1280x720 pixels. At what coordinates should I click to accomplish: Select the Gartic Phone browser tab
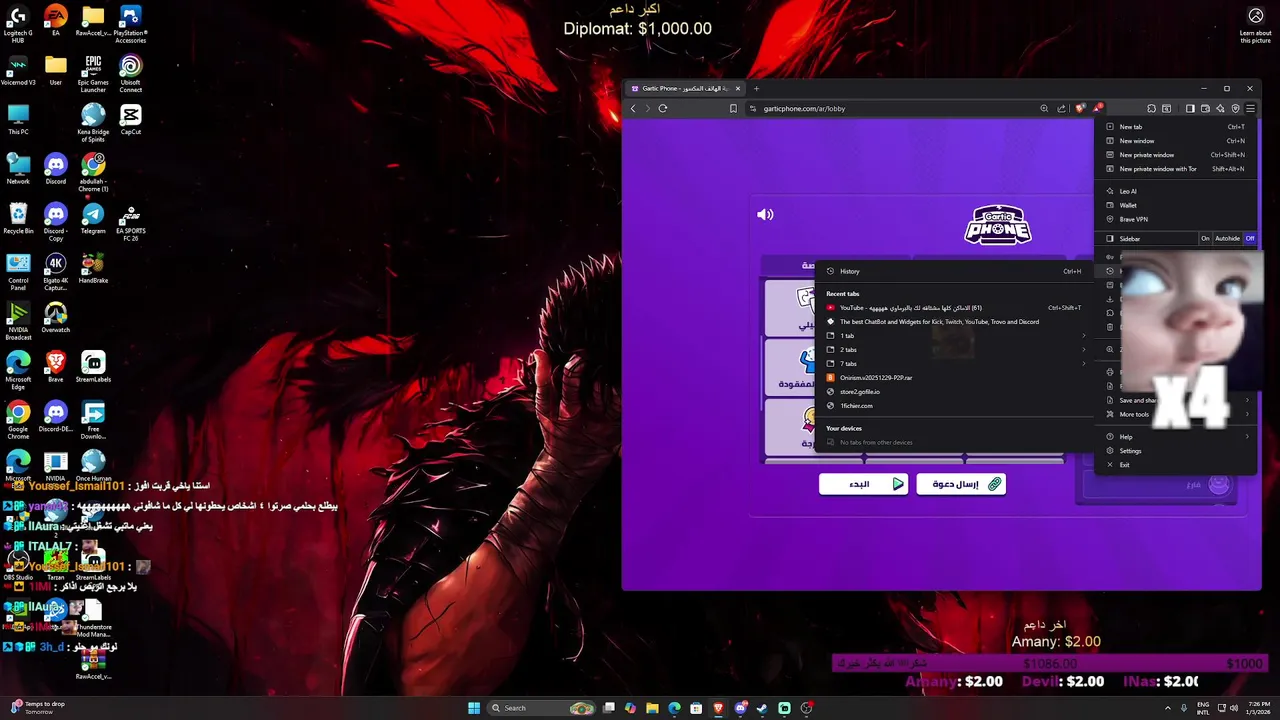(686, 88)
